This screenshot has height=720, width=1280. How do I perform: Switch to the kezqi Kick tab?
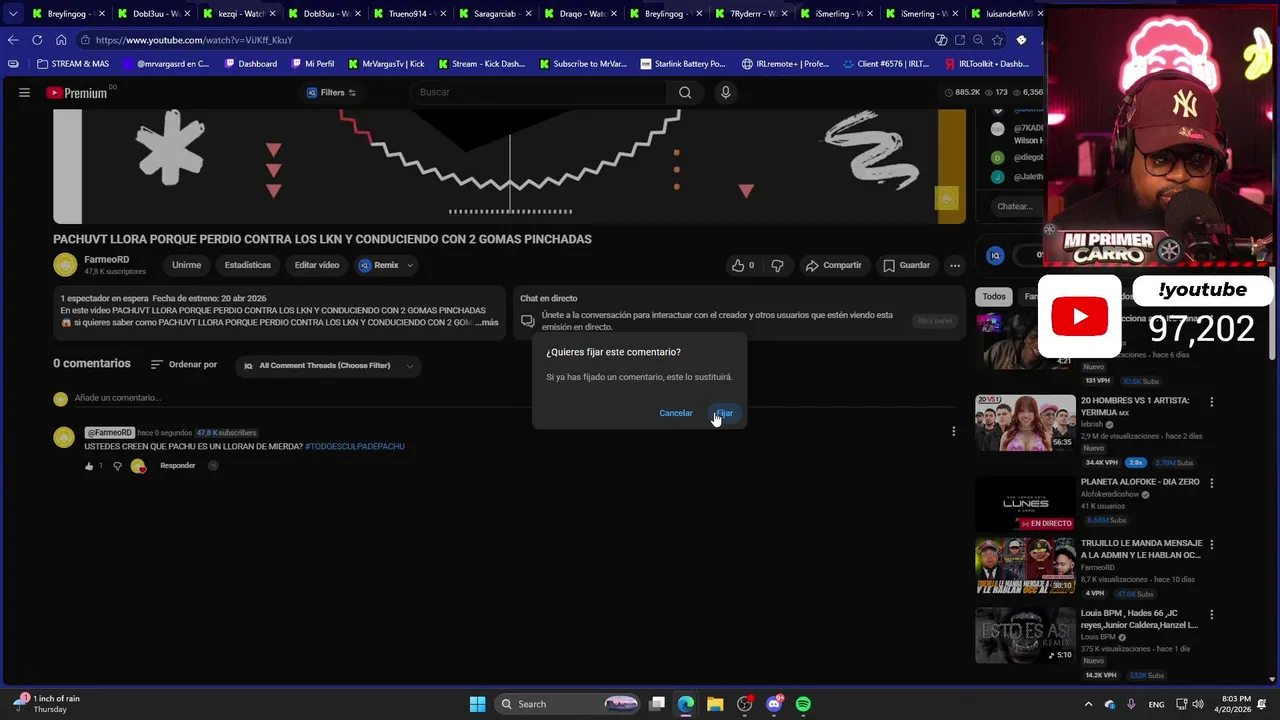[240, 14]
